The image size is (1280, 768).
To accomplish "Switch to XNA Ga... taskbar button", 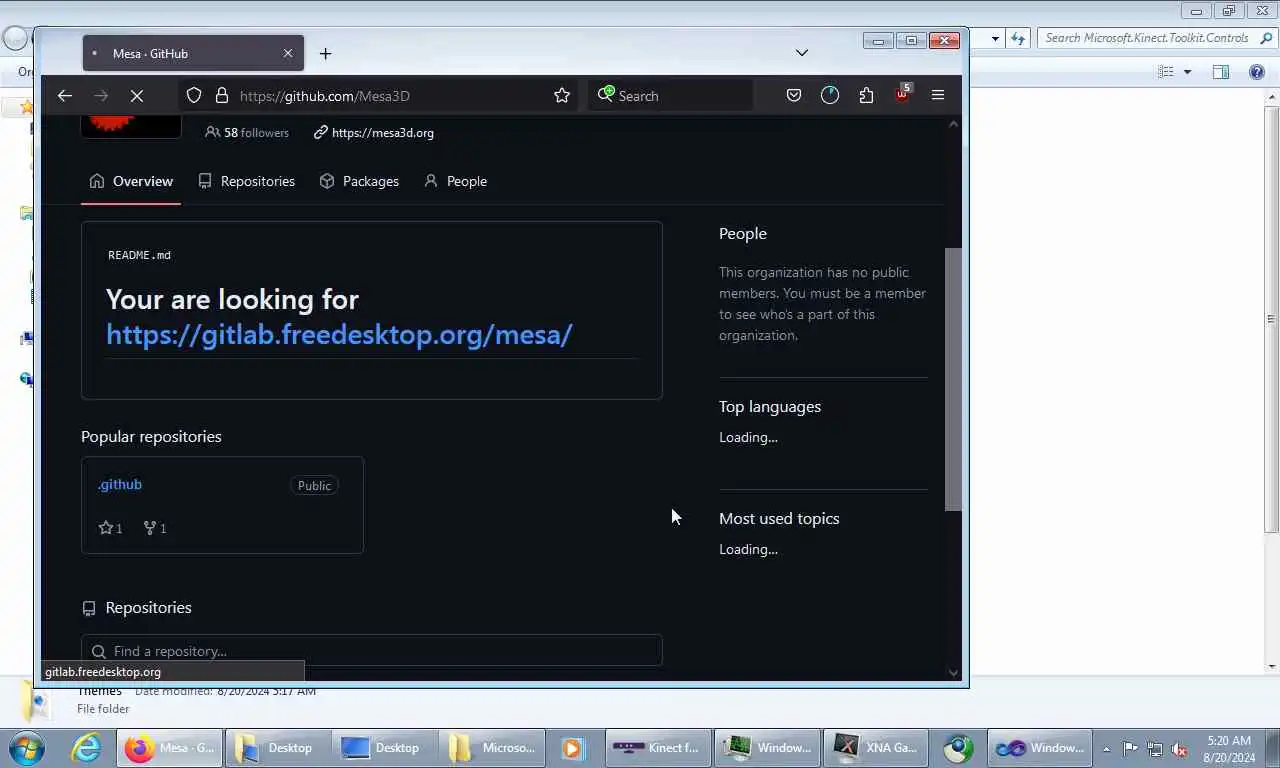I will coord(876,748).
